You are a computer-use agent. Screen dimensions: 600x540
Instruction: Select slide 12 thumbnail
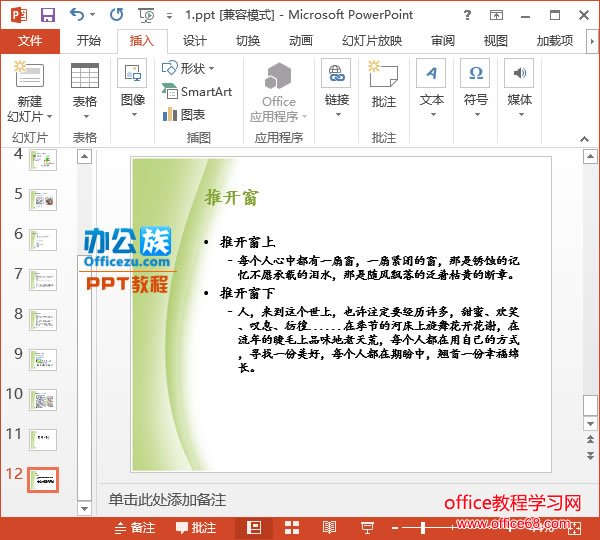point(43,480)
